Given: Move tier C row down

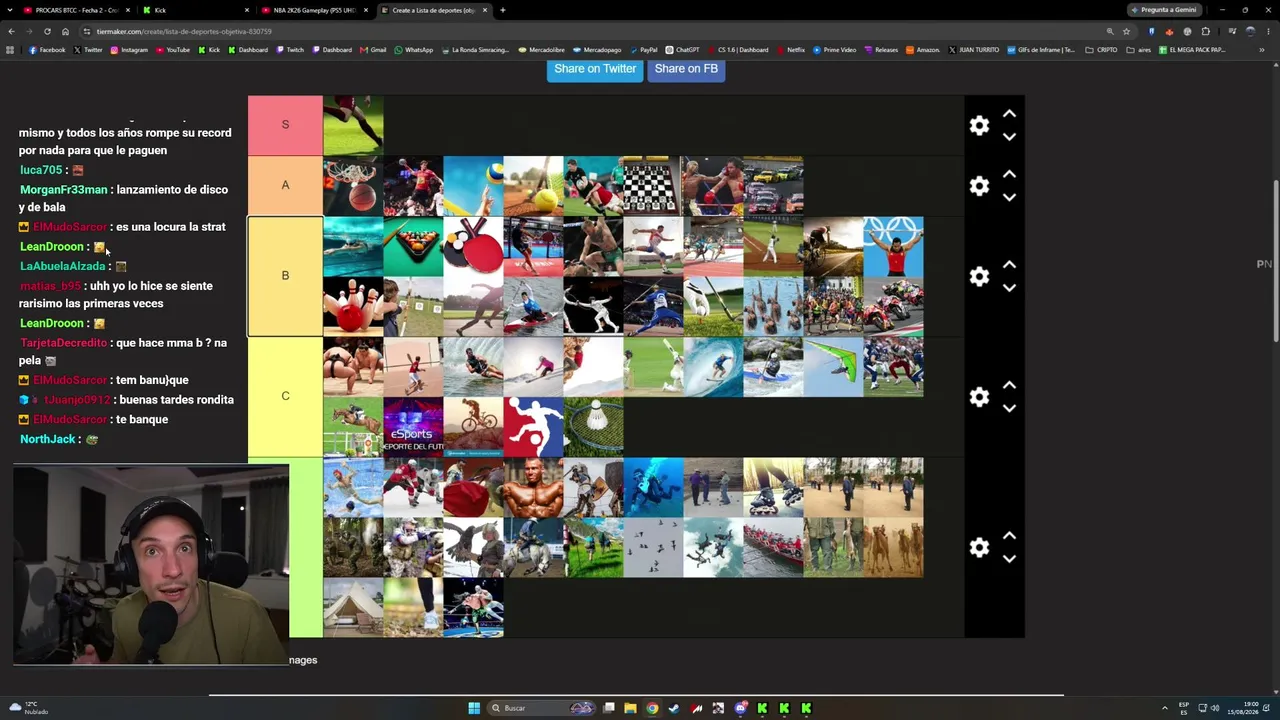Looking at the screenshot, I should [1009, 408].
